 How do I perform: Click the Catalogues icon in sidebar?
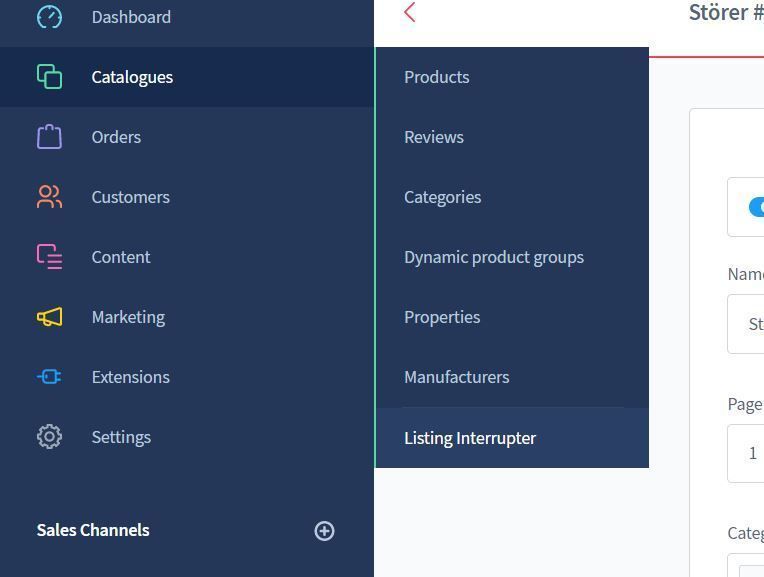point(49,77)
